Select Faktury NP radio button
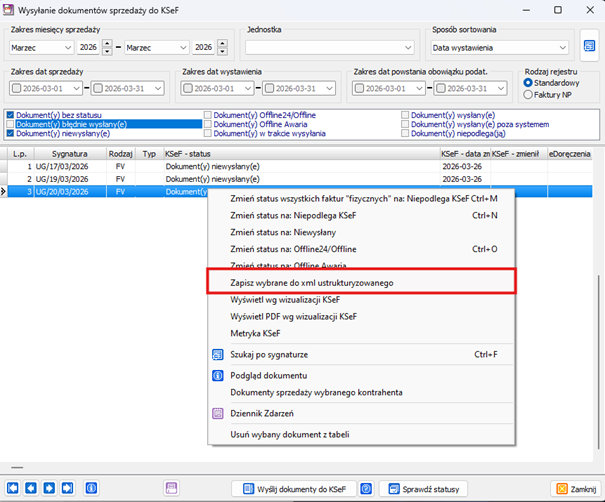The width and height of the screenshot is (605, 502). (x=528, y=95)
